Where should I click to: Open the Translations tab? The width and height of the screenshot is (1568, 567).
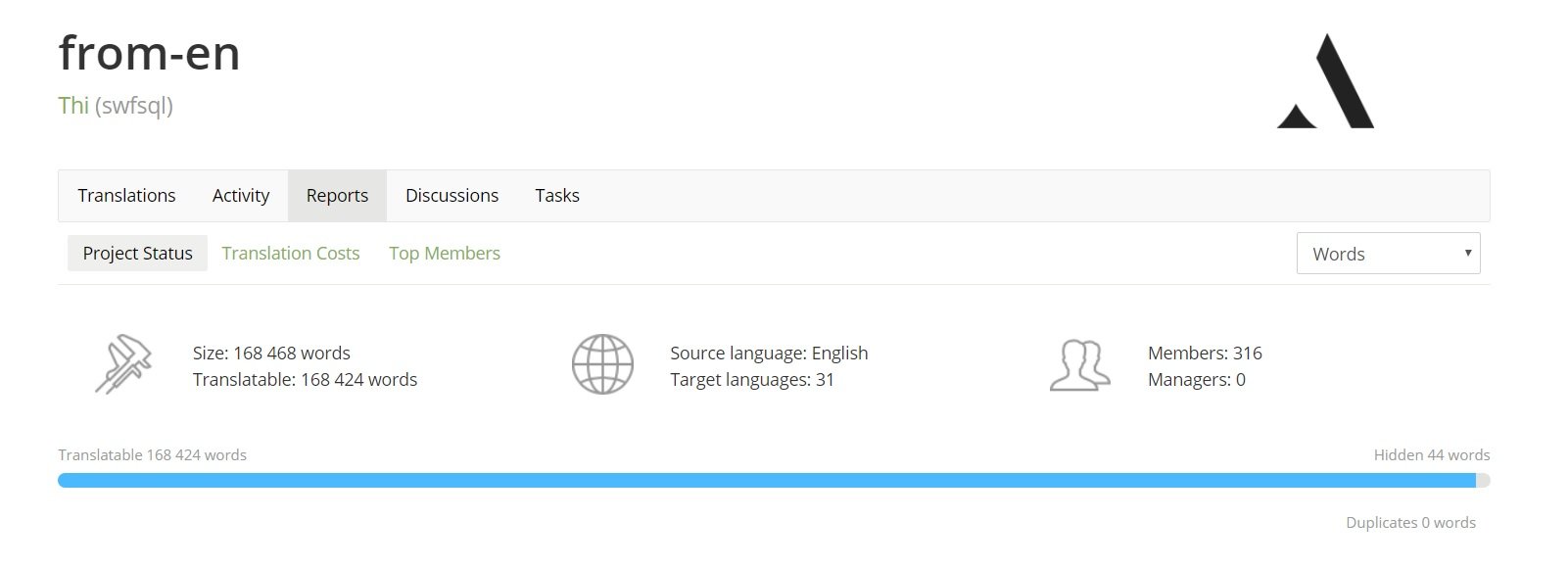point(126,196)
